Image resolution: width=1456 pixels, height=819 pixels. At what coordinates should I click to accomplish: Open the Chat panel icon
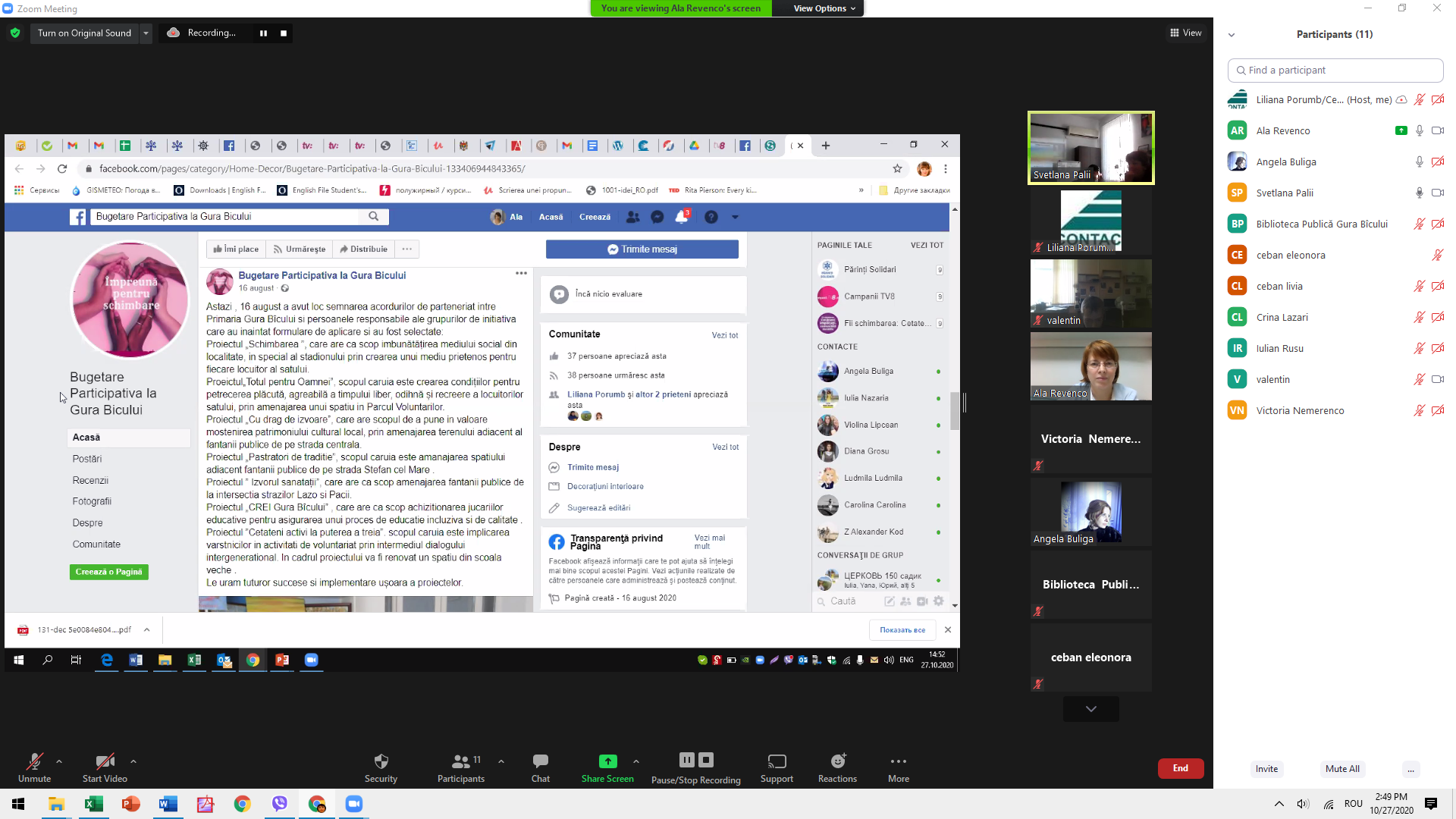click(x=540, y=761)
